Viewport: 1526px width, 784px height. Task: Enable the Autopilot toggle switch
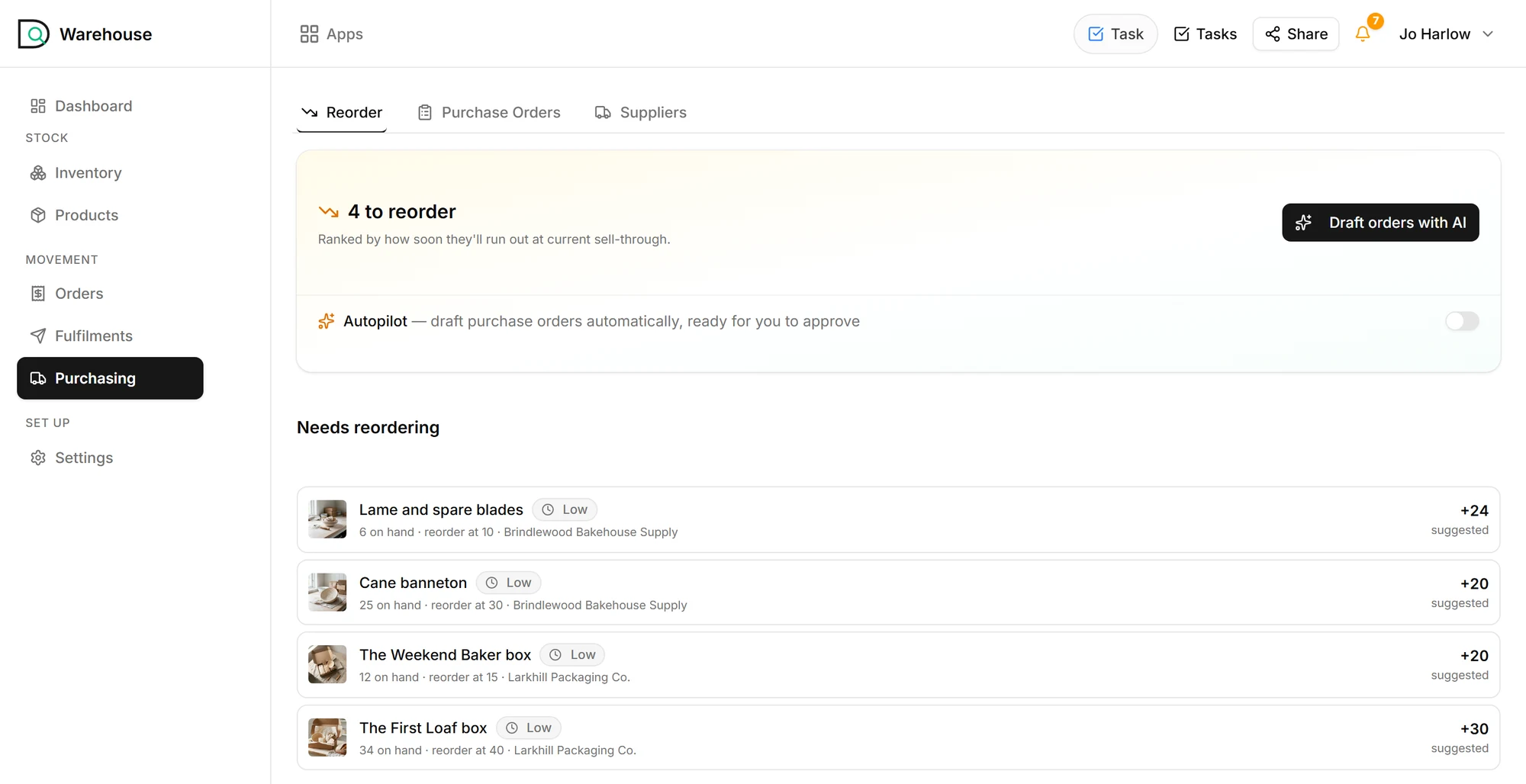coord(1462,321)
